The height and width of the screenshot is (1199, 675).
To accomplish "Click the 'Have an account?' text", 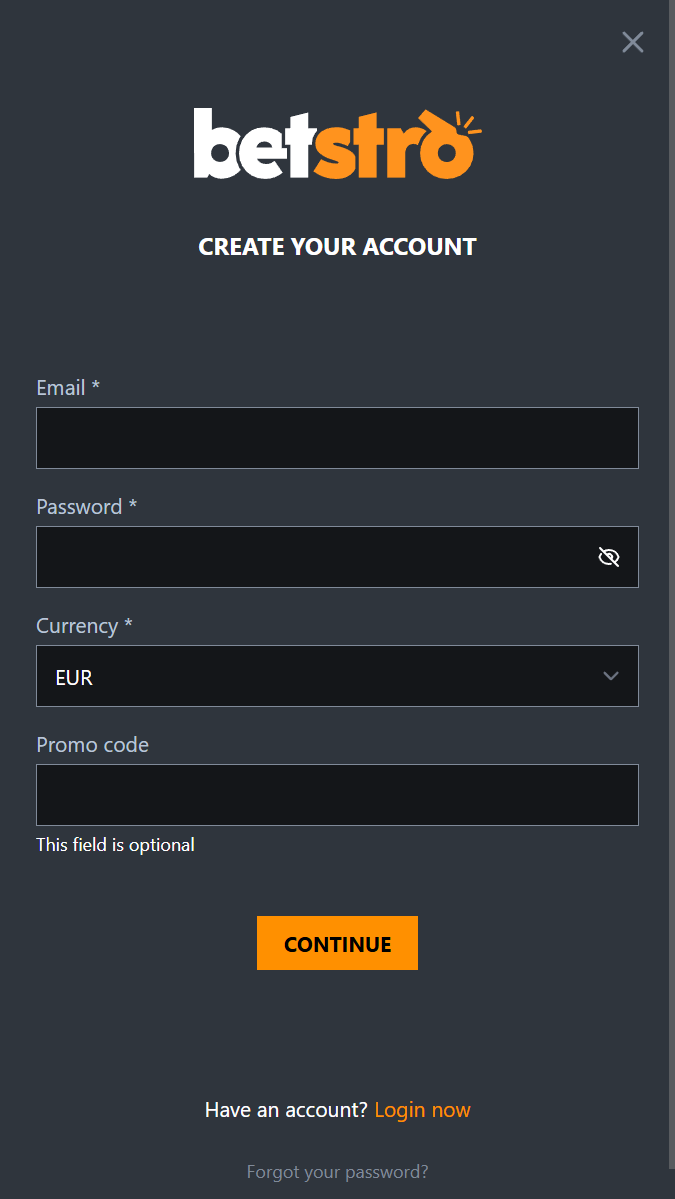I will coord(286,1110).
